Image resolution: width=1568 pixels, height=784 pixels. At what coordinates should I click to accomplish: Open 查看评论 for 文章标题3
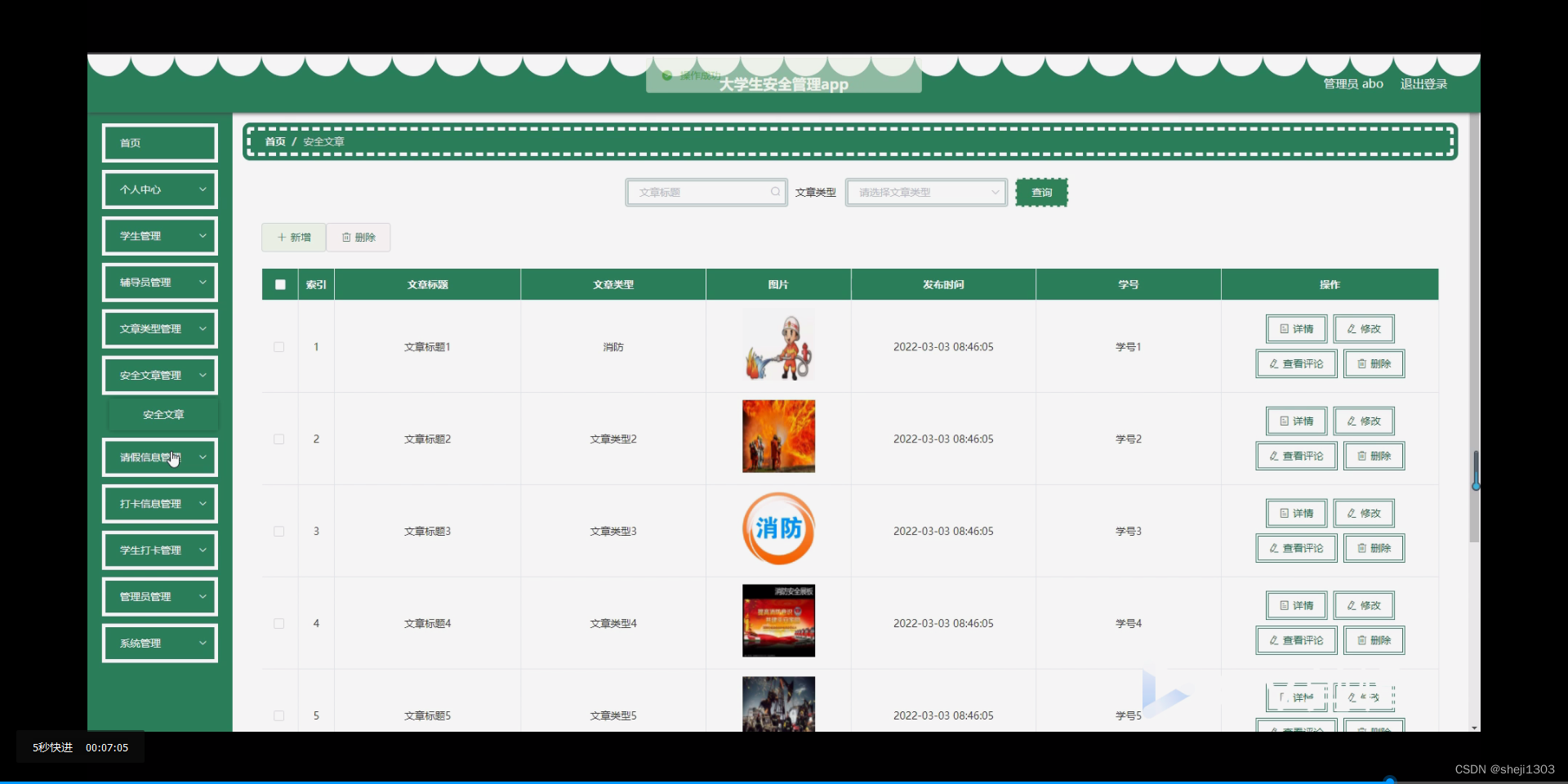pos(1295,547)
